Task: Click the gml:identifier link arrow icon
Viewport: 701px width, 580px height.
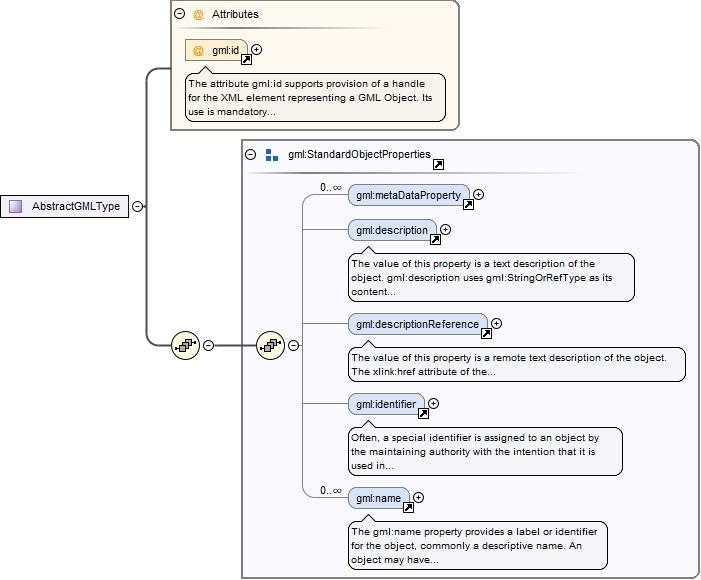Action: pos(423,413)
